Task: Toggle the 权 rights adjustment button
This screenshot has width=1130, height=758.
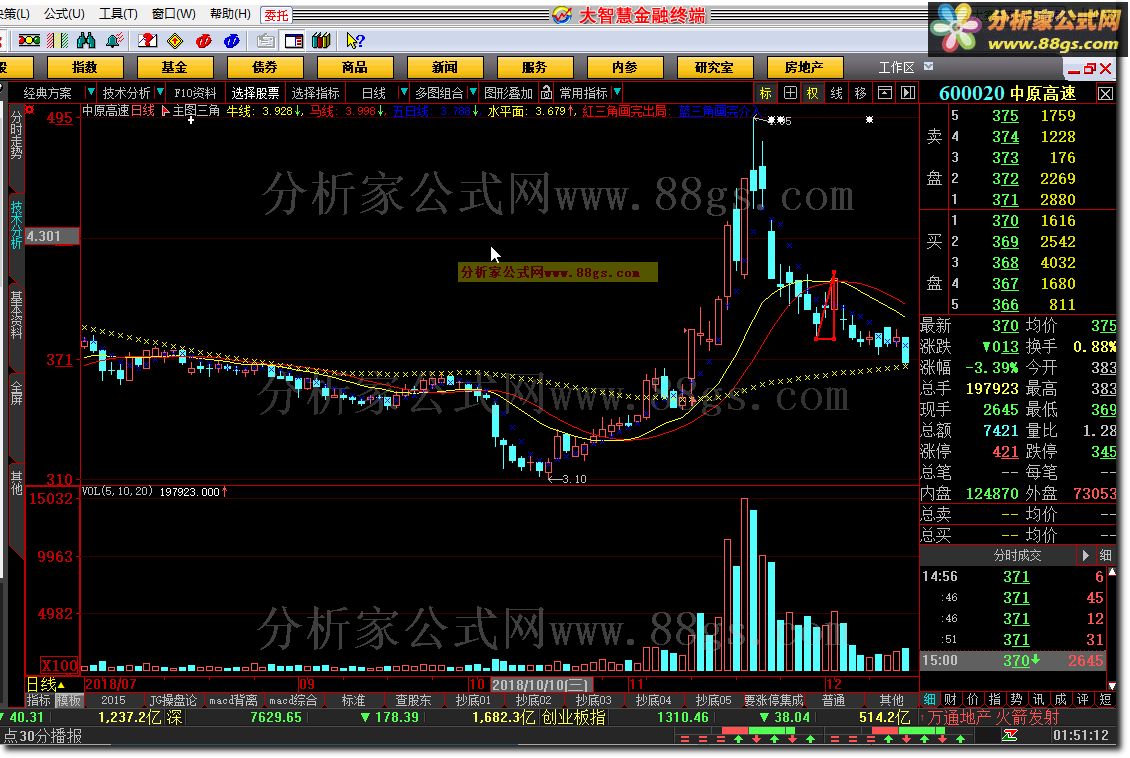Action: point(812,93)
